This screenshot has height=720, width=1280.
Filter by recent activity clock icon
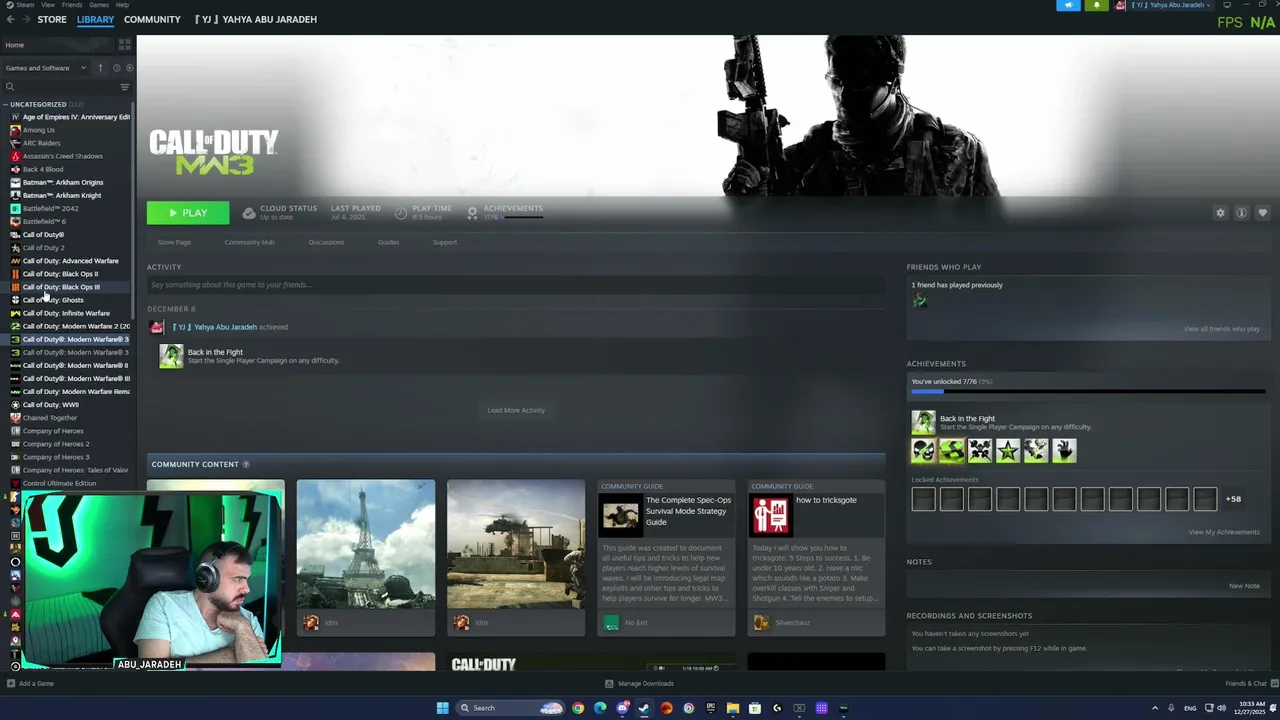(x=116, y=68)
